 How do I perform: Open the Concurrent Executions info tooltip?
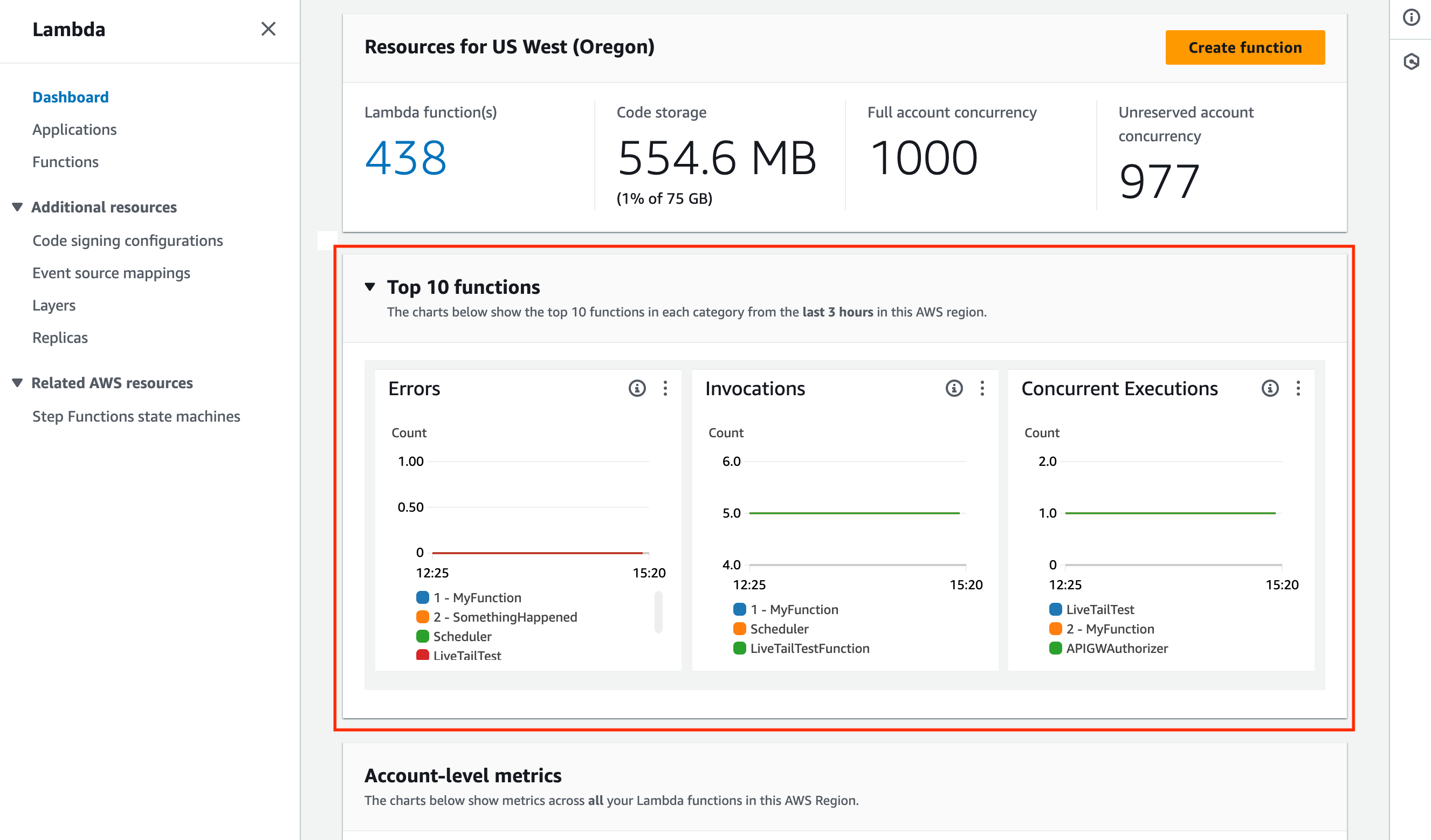point(1270,389)
